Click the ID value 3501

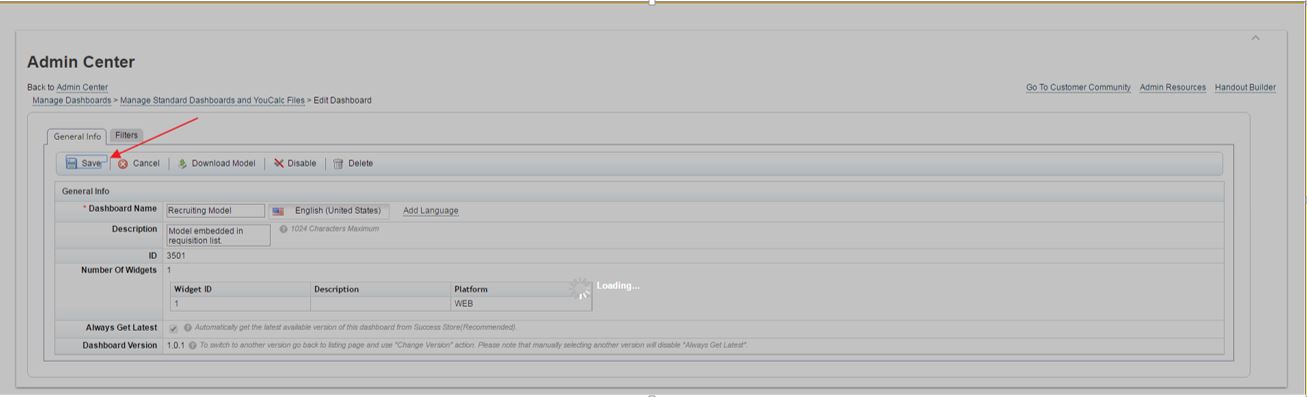pos(176,256)
